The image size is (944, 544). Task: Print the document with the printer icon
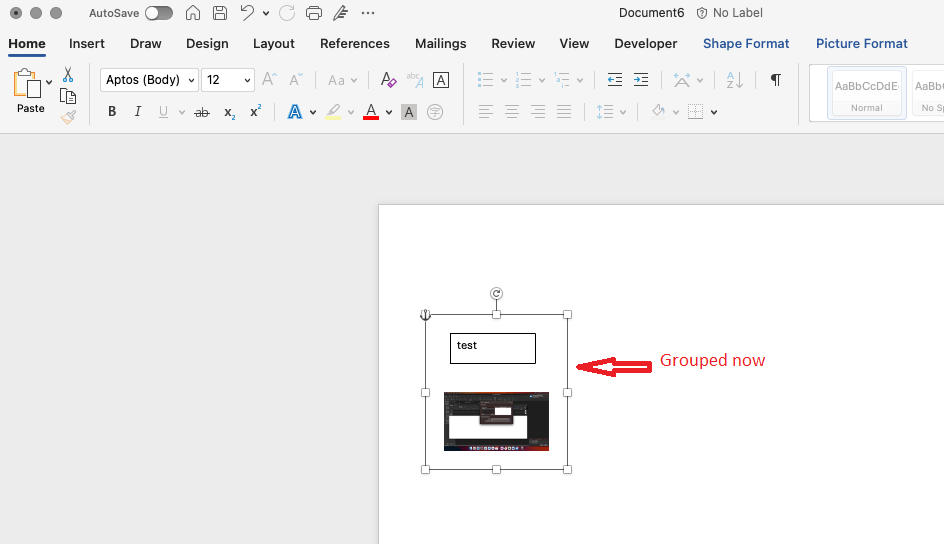coord(314,13)
